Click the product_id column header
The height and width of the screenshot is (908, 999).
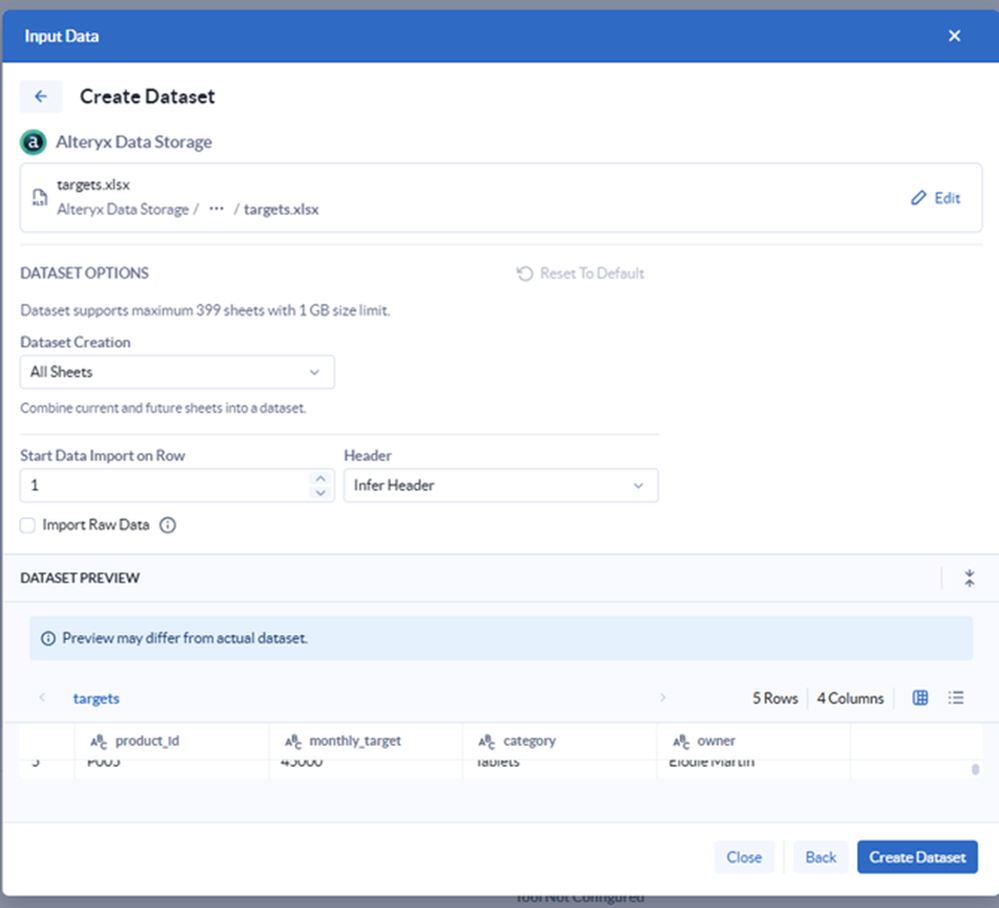pyautogui.click(x=171, y=741)
